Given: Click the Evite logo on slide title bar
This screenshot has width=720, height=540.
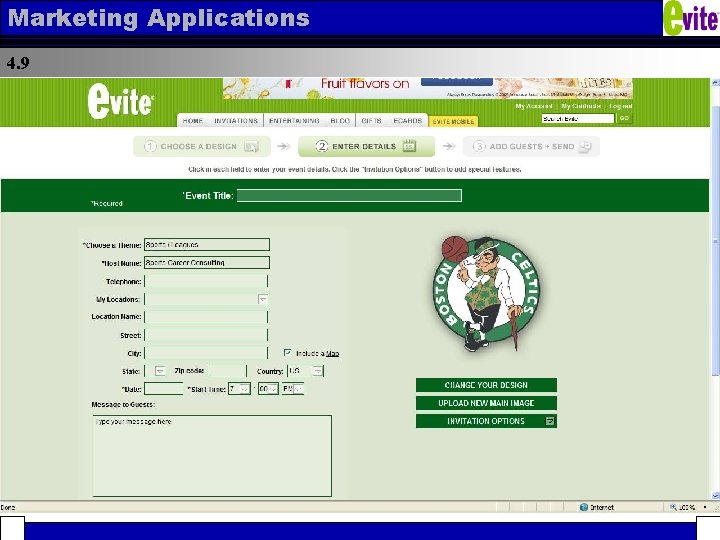Looking at the screenshot, I should pyautogui.click(x=691, y=18).
